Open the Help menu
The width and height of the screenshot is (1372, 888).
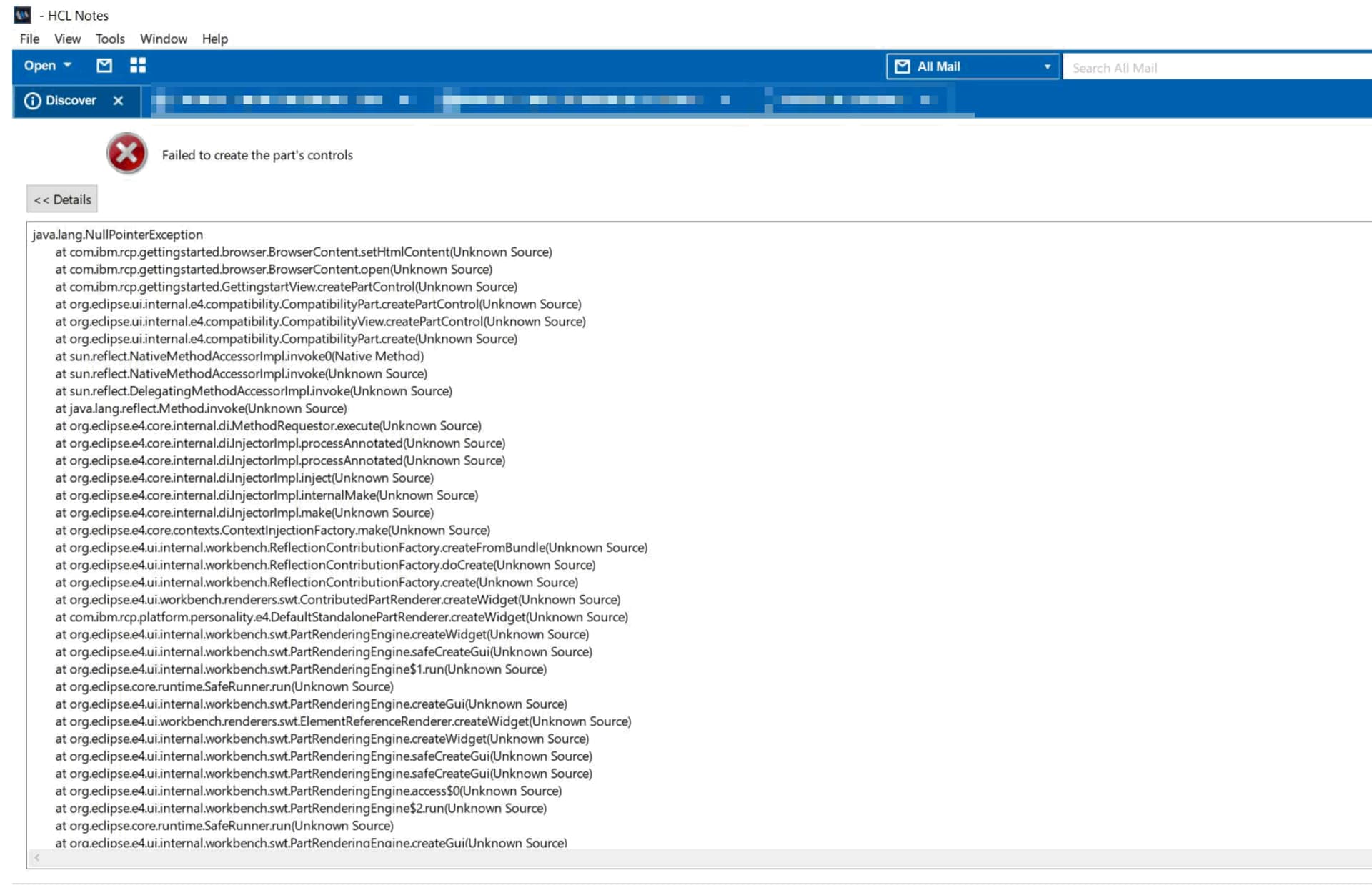tap(214, 39)
